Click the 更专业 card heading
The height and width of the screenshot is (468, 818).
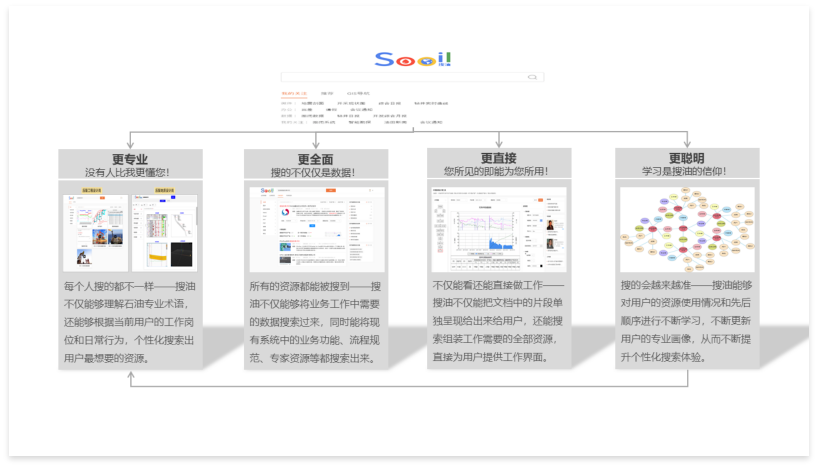[x=130, y=159]
